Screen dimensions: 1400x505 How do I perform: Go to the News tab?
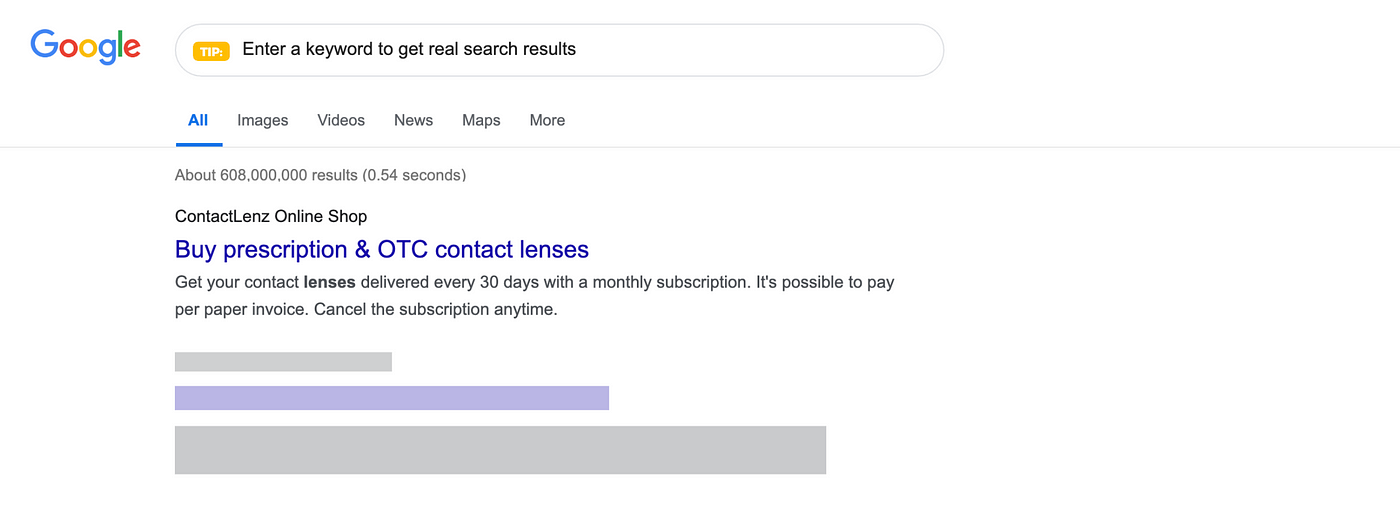point(413,120)
